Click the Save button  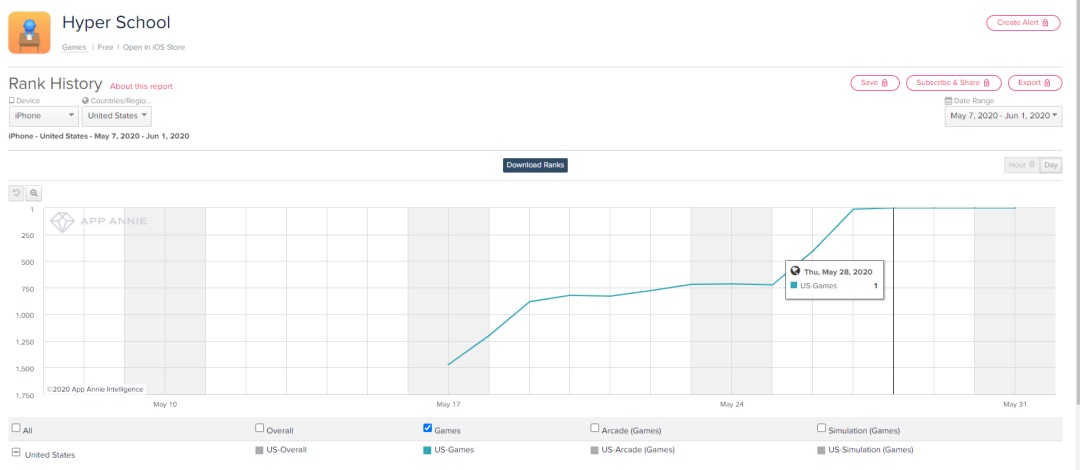pos(875,83)
